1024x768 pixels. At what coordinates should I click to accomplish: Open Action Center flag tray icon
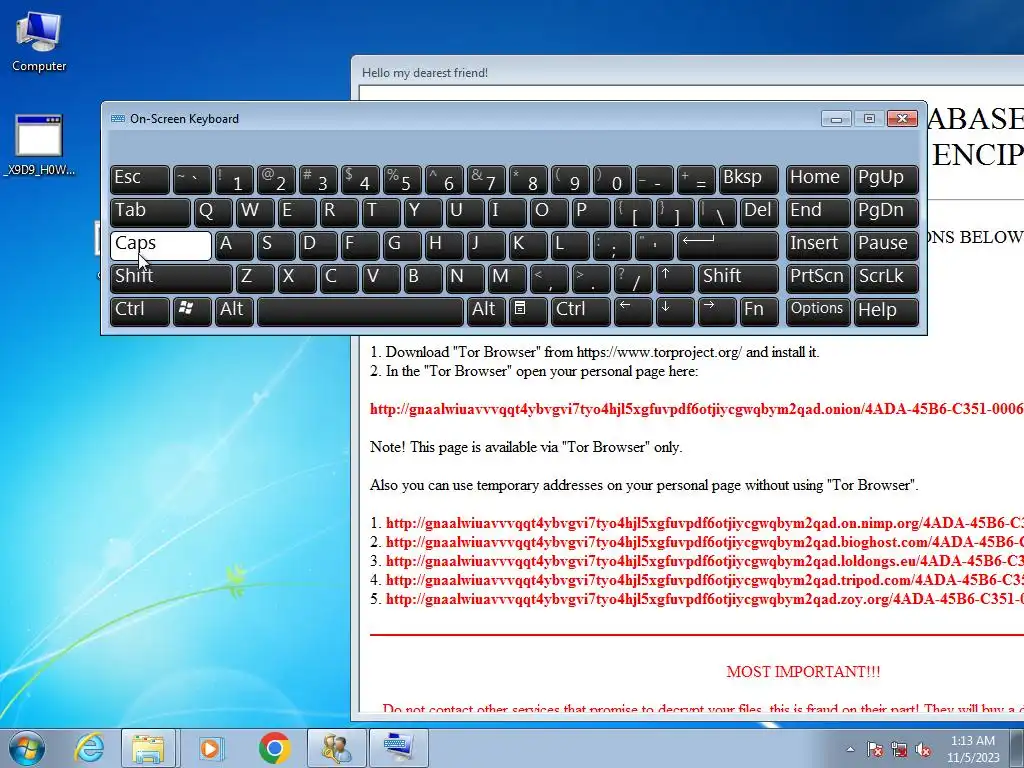pos(875,749)
